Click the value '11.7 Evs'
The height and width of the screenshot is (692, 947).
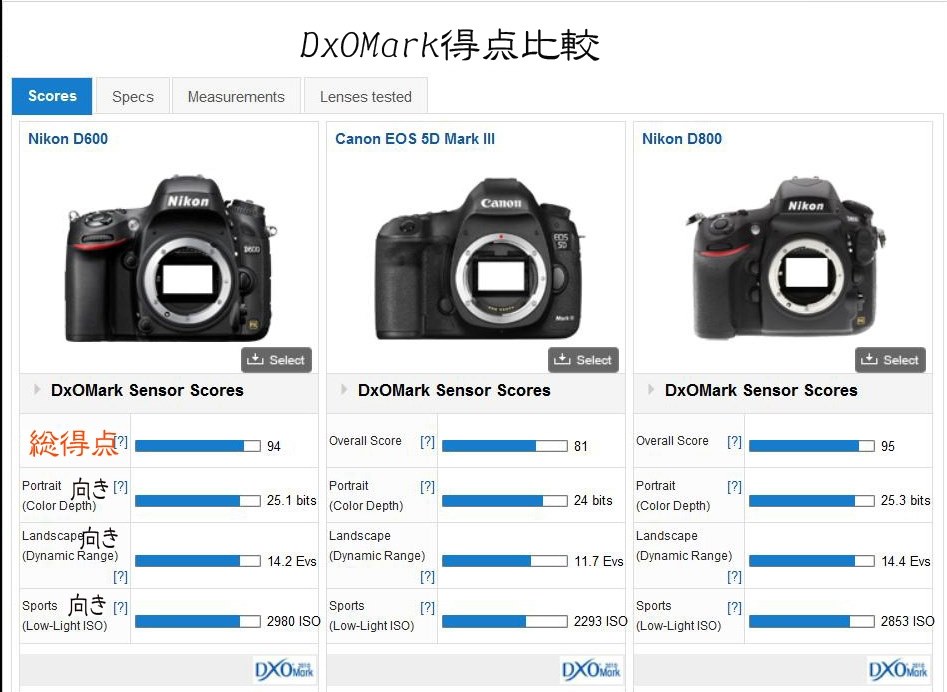[599, 561]
